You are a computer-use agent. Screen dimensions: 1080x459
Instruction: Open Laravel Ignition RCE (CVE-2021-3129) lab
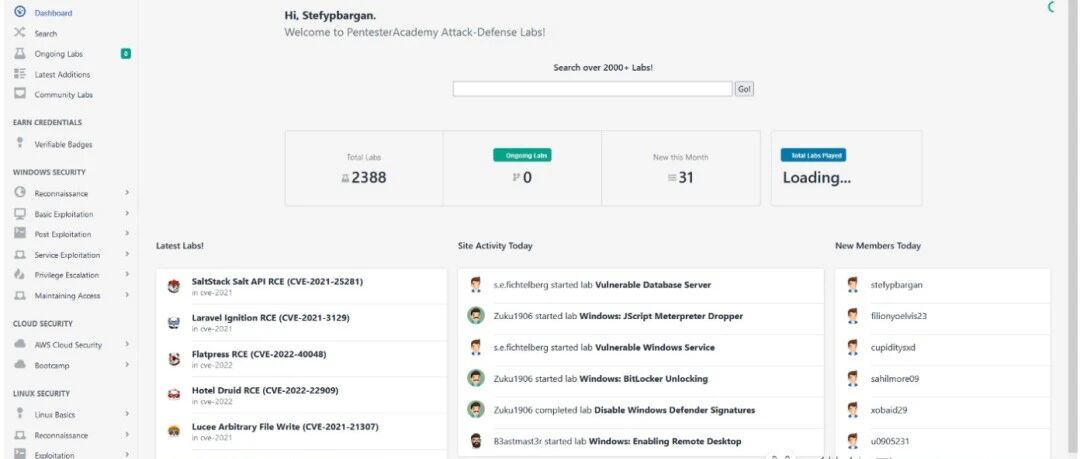click(270, 318)
